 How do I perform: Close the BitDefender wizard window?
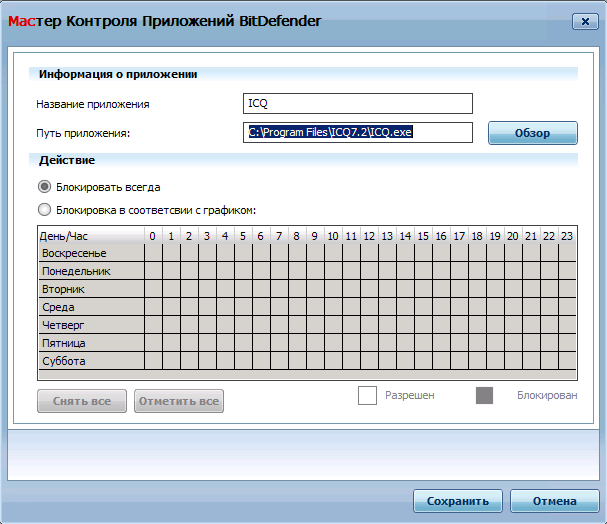coord(585,21)
